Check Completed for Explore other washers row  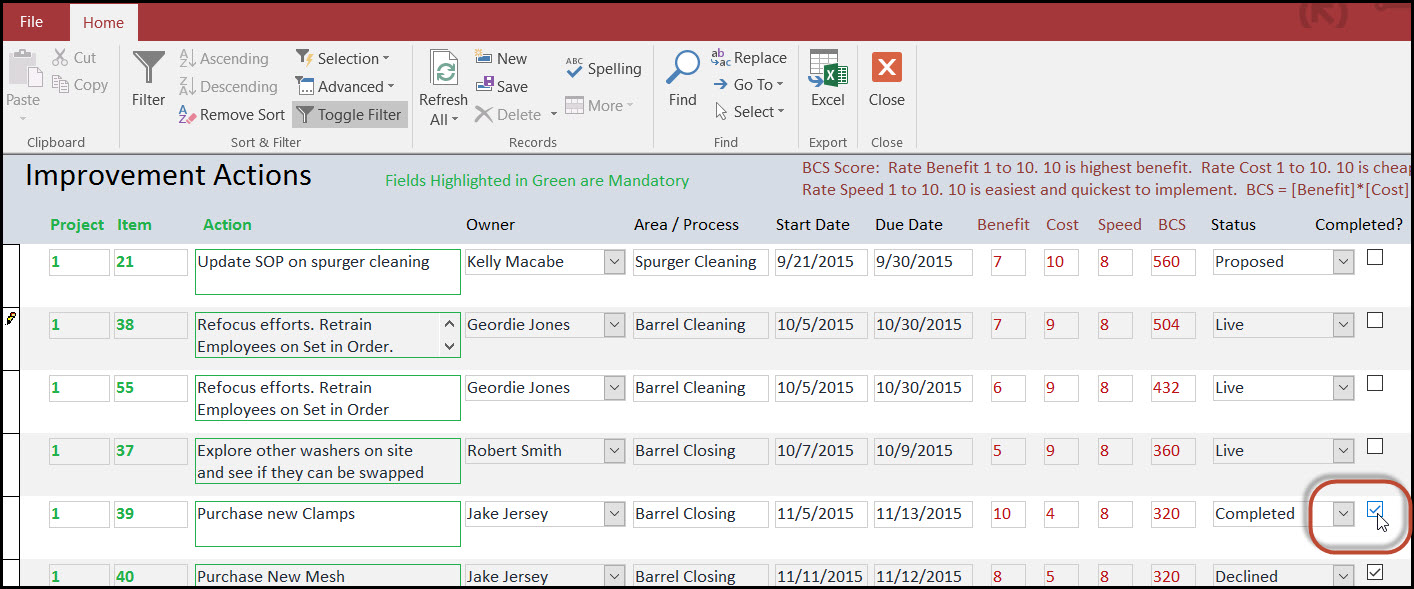click(x=1375, y=446)
